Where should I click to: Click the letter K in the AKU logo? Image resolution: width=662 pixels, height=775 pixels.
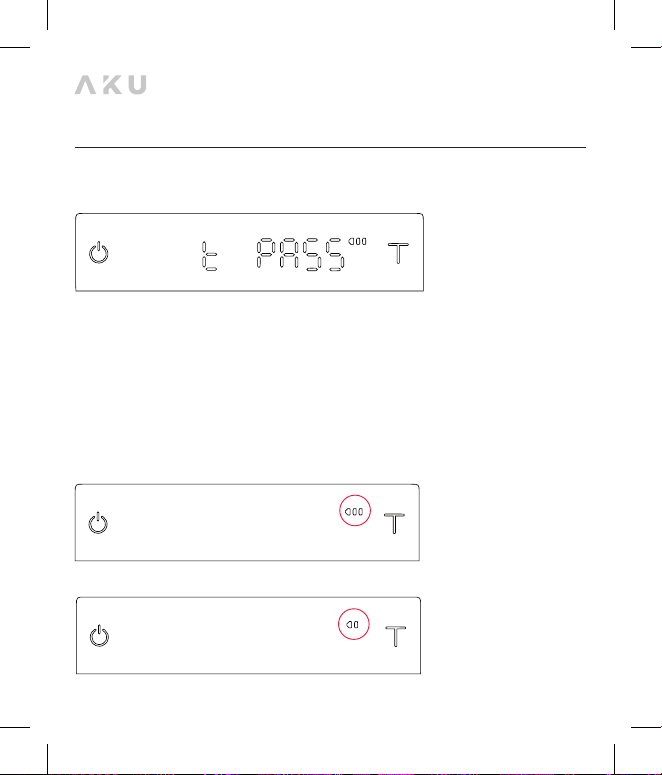click(112, 85)
